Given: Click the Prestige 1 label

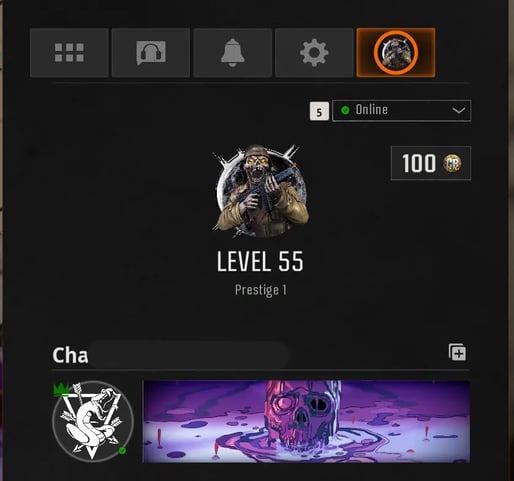Looking at the screenshot, I should tap(261, 290).
